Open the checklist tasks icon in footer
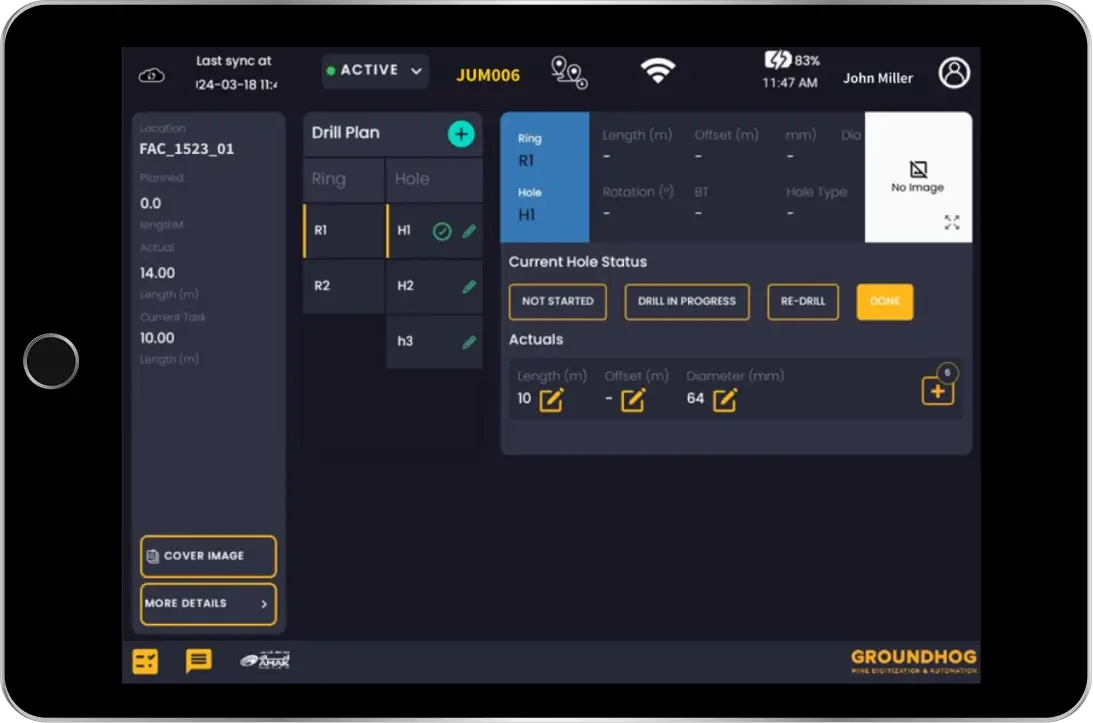This screenshot has height=723, width=1093. (x=145, y=661)
